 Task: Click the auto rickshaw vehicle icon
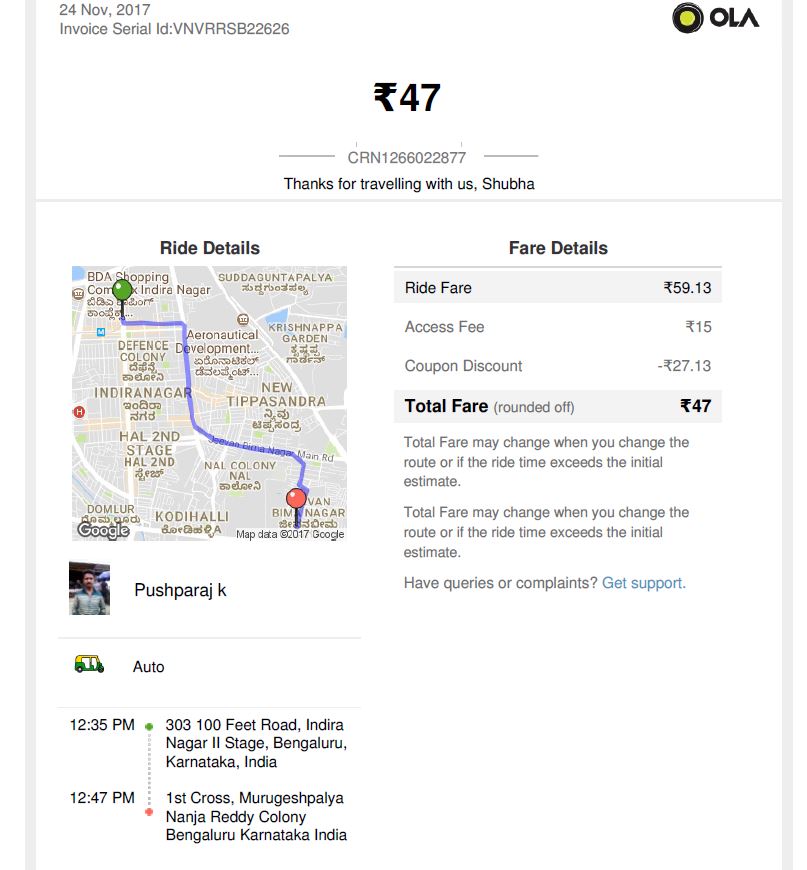tap(89, 664)
